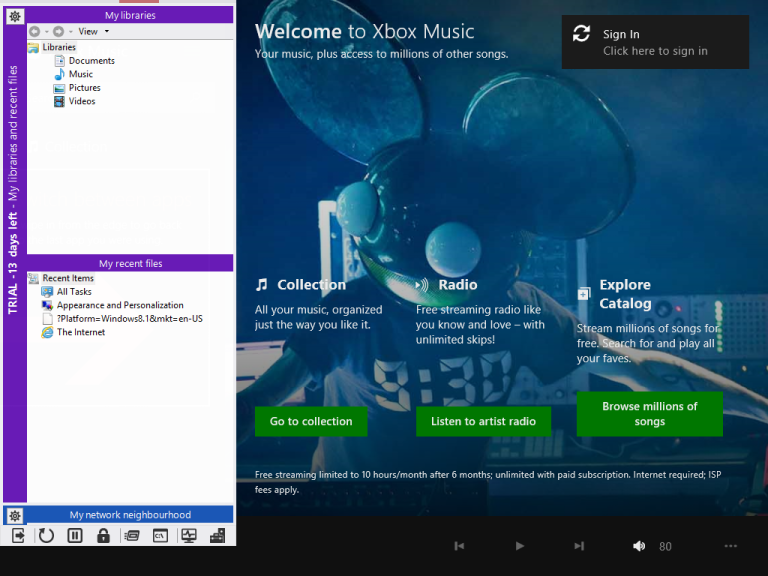Switch to My recent files header
This screenshot has width=768, height=576.
(130, 264)
